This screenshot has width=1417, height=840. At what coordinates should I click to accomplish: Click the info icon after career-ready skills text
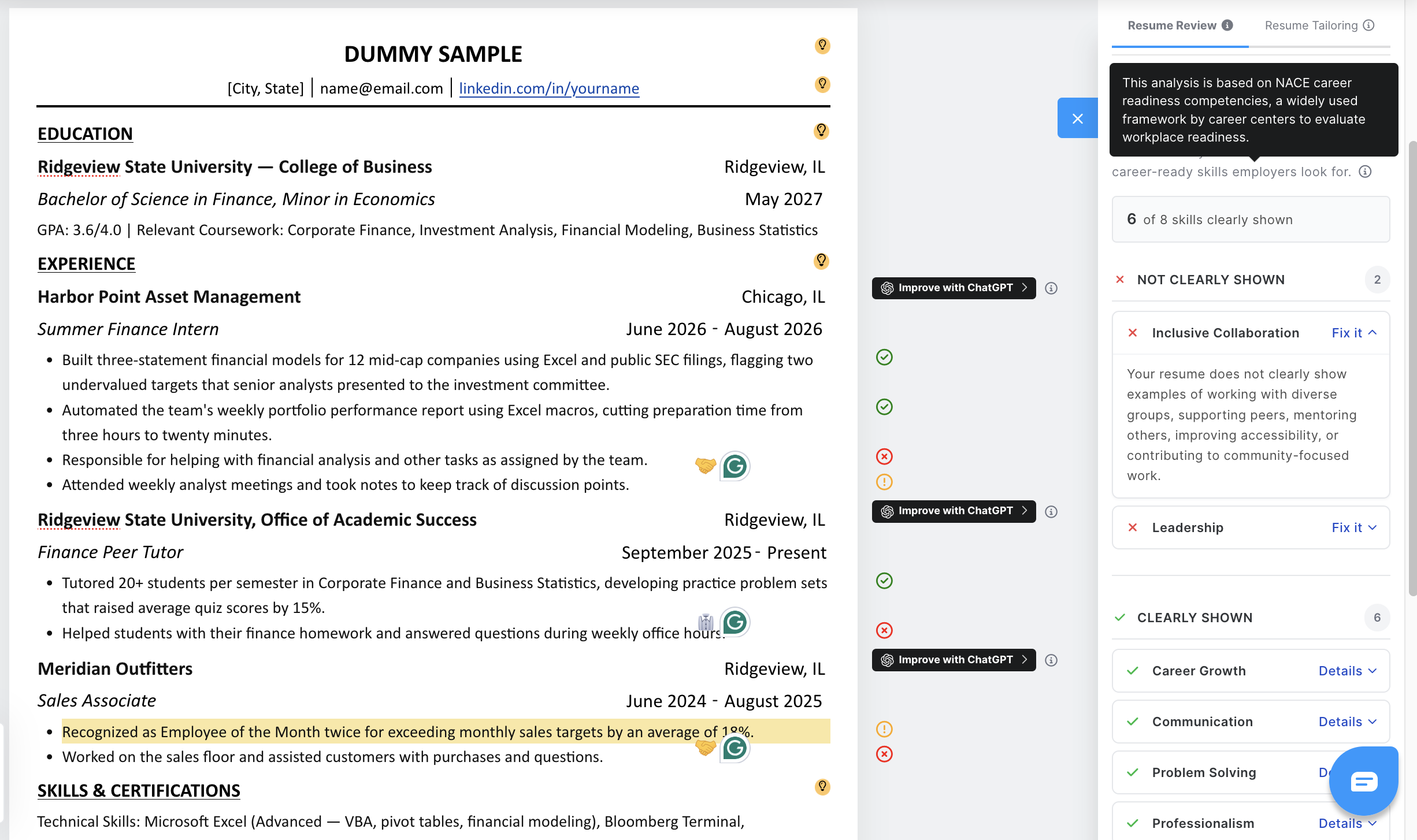point(1365,172)
